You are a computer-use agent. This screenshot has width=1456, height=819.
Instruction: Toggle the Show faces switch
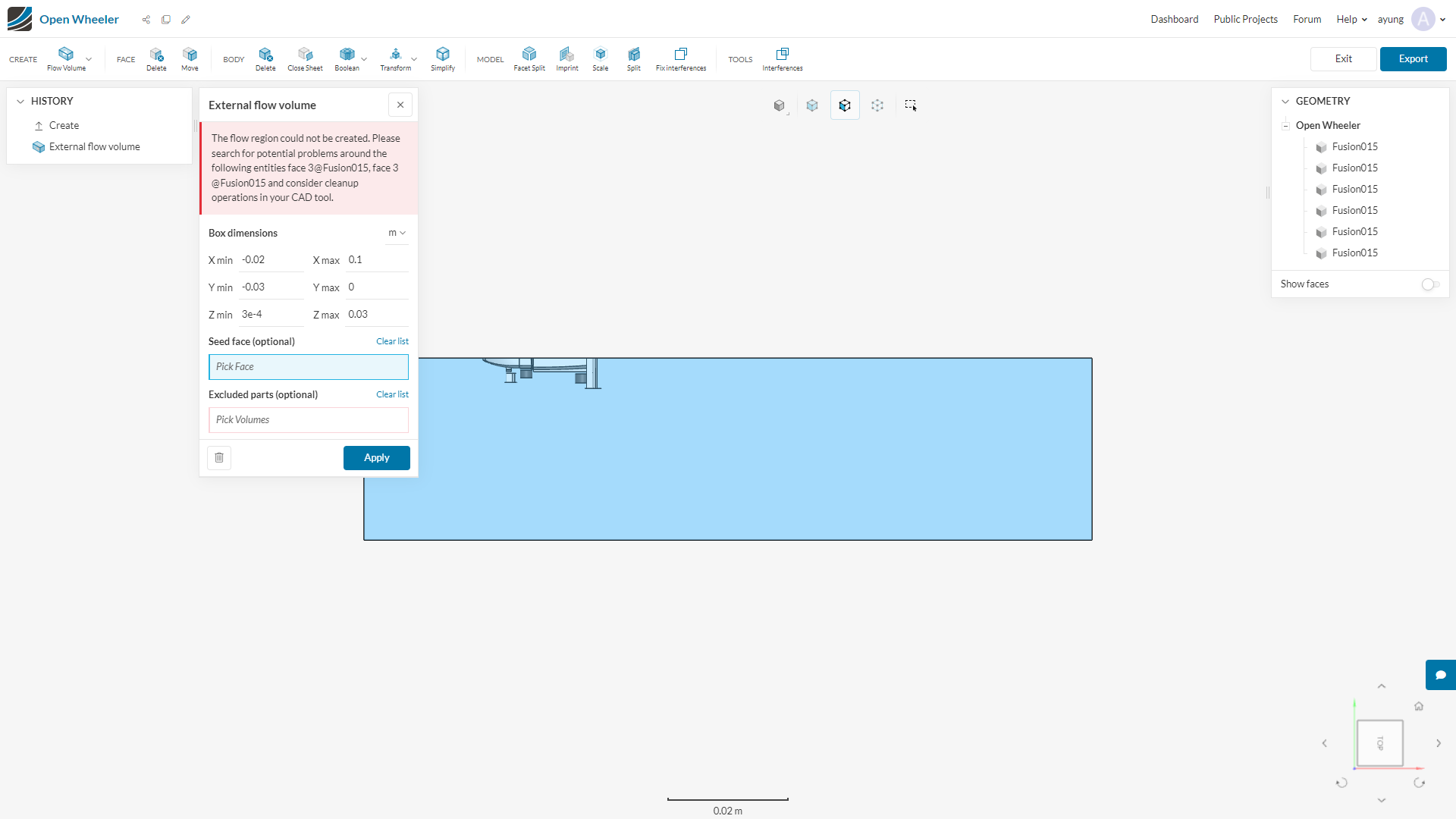pos(1430,284)
